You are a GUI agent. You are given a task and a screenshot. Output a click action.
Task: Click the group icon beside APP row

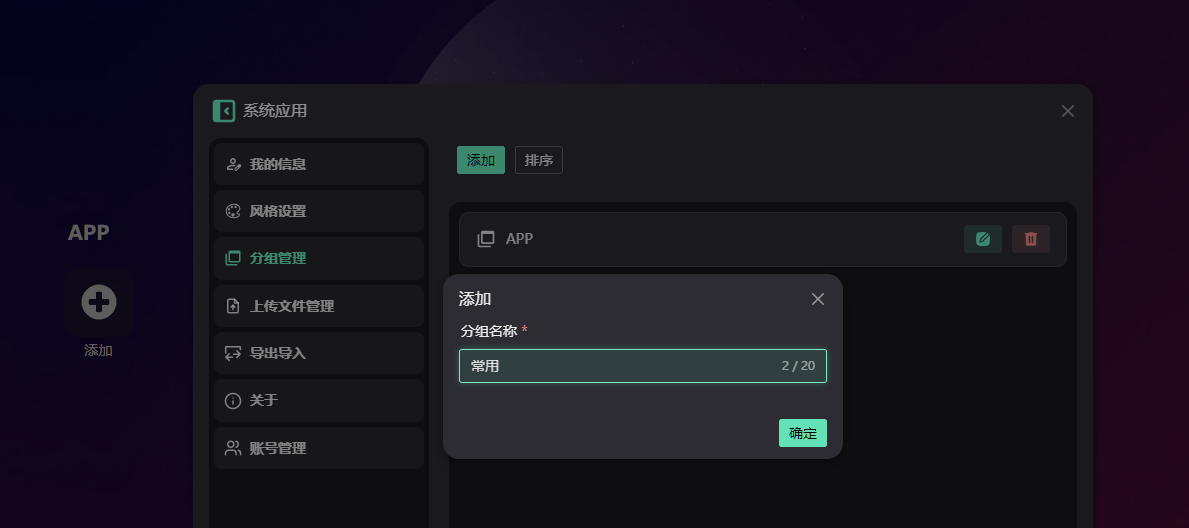click(486, 239)
